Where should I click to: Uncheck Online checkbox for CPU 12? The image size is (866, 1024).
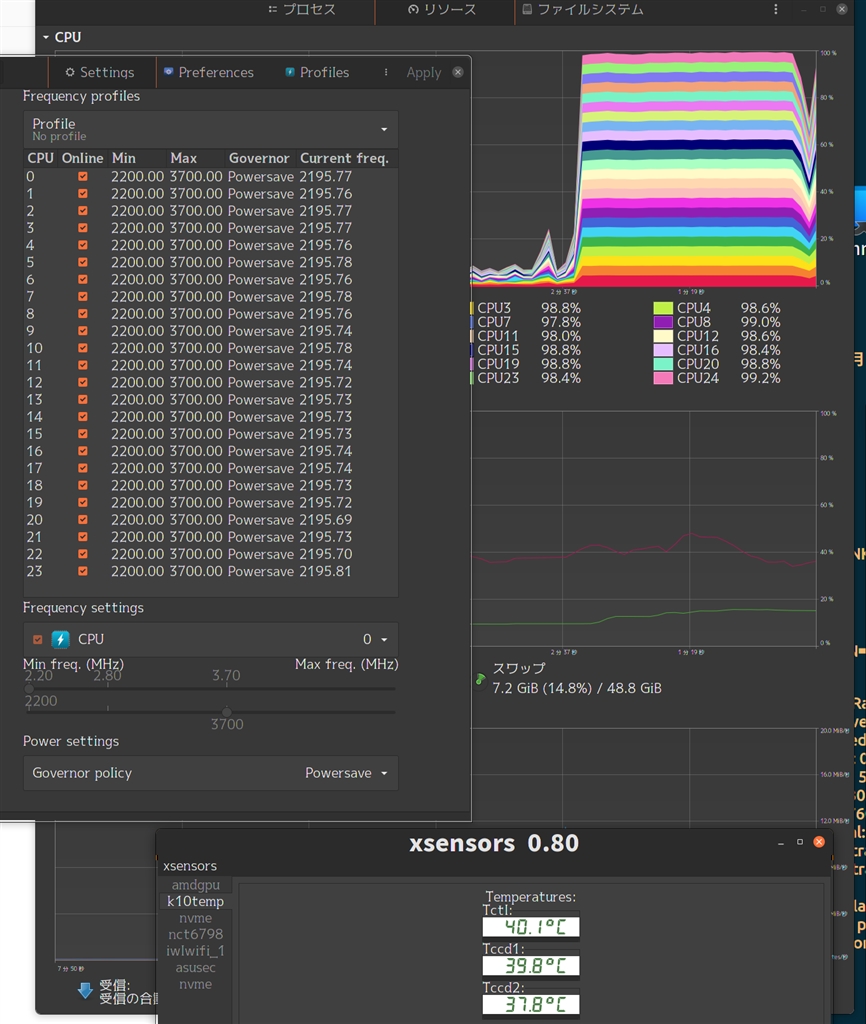pyautogui.click(x=83, y=383)
